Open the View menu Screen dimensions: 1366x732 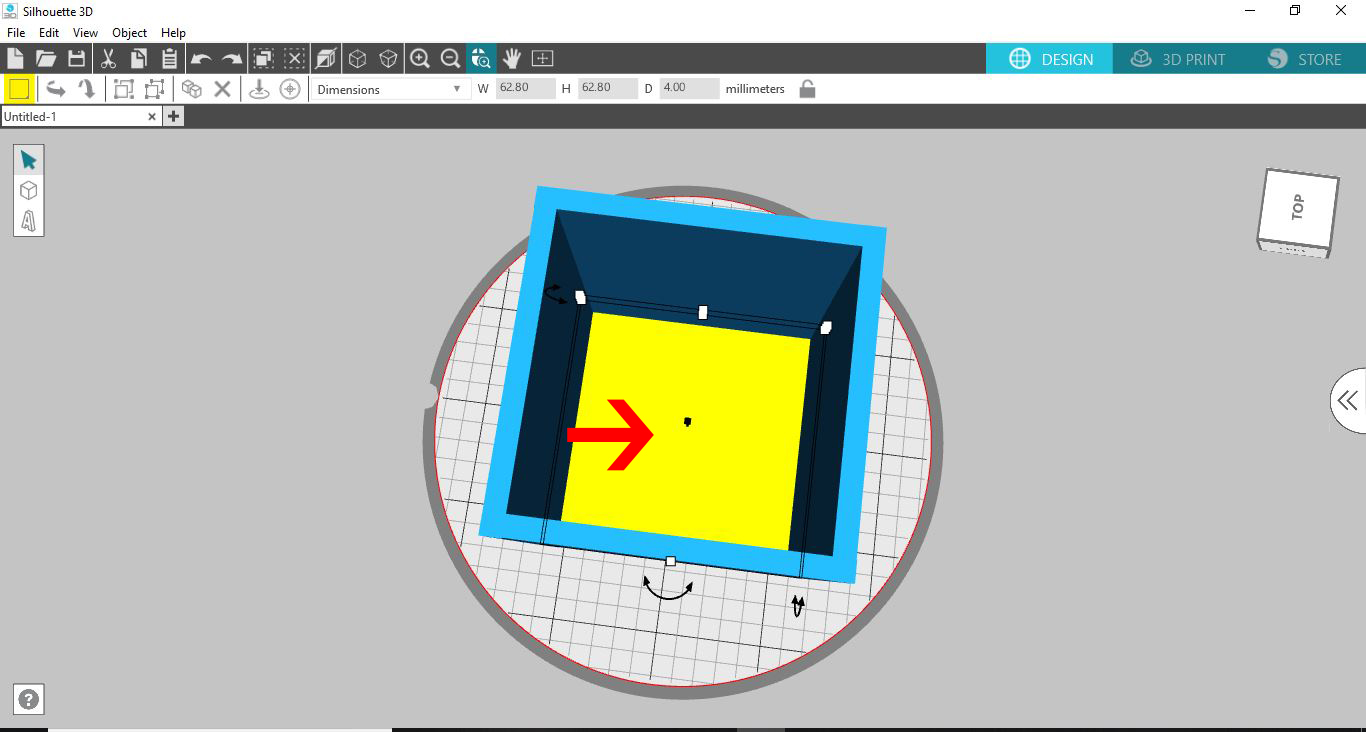85,33
